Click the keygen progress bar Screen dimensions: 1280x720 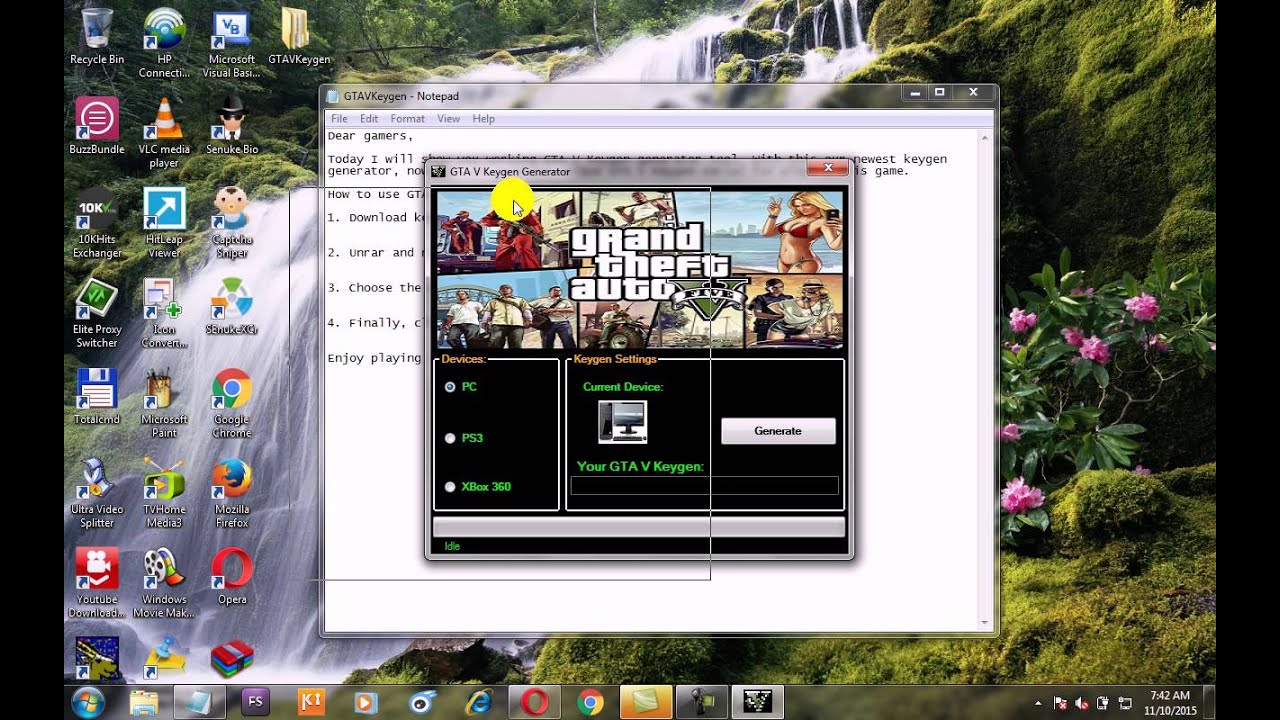click(639, 526)
